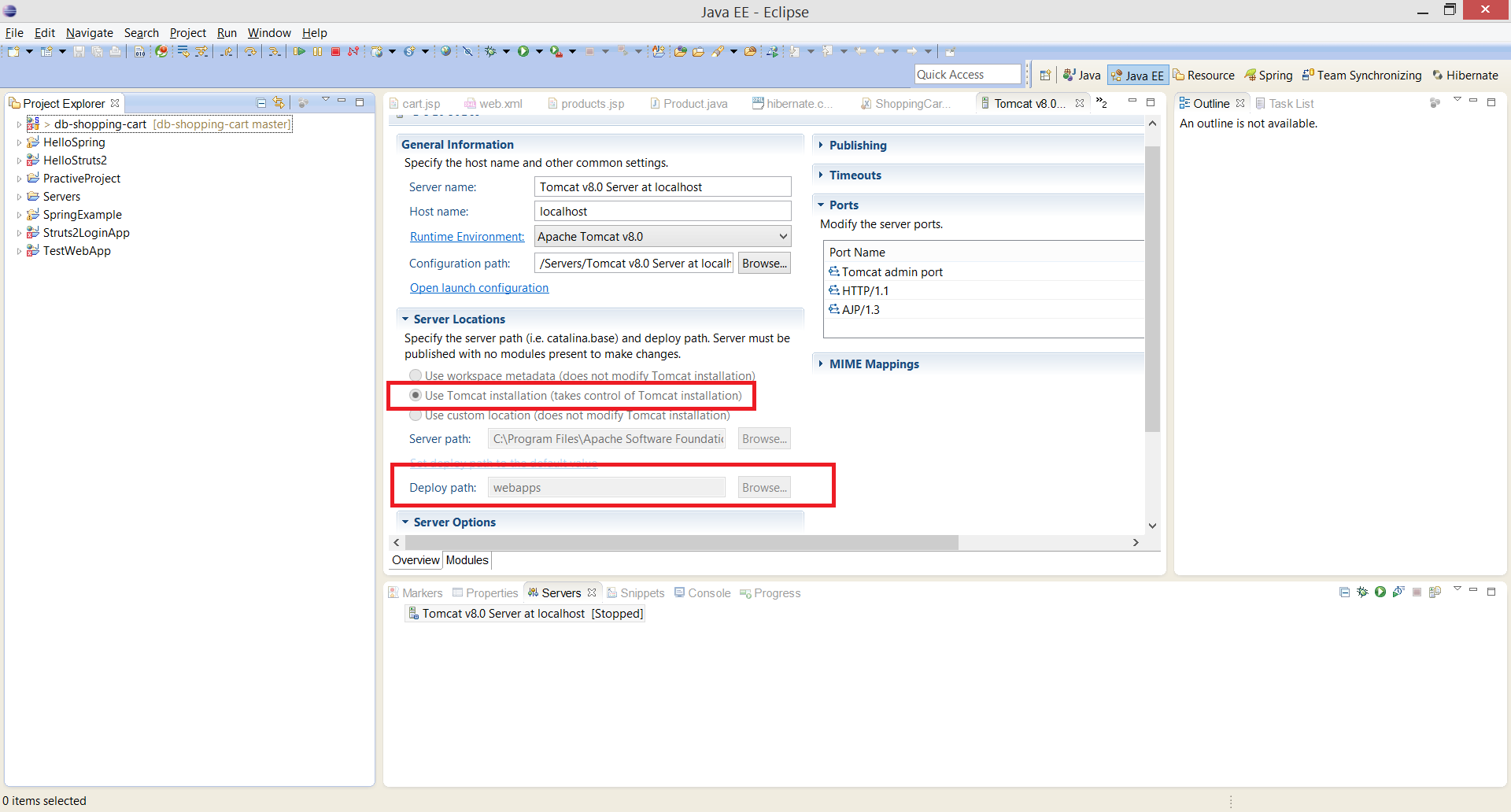
Task: Expand the Publishing section
Action: pyautogui.click(x=821, y=145)
